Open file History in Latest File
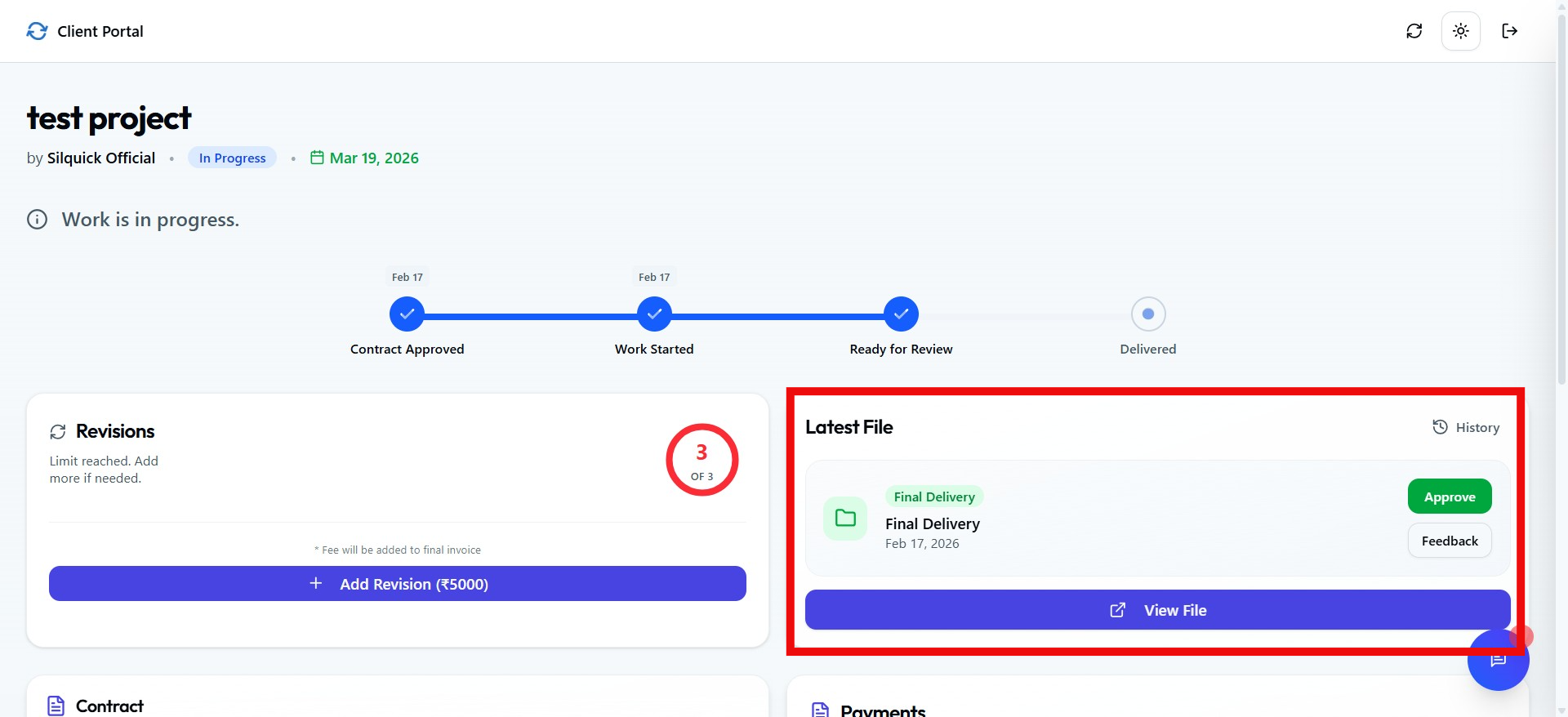 coord(1466,427)
